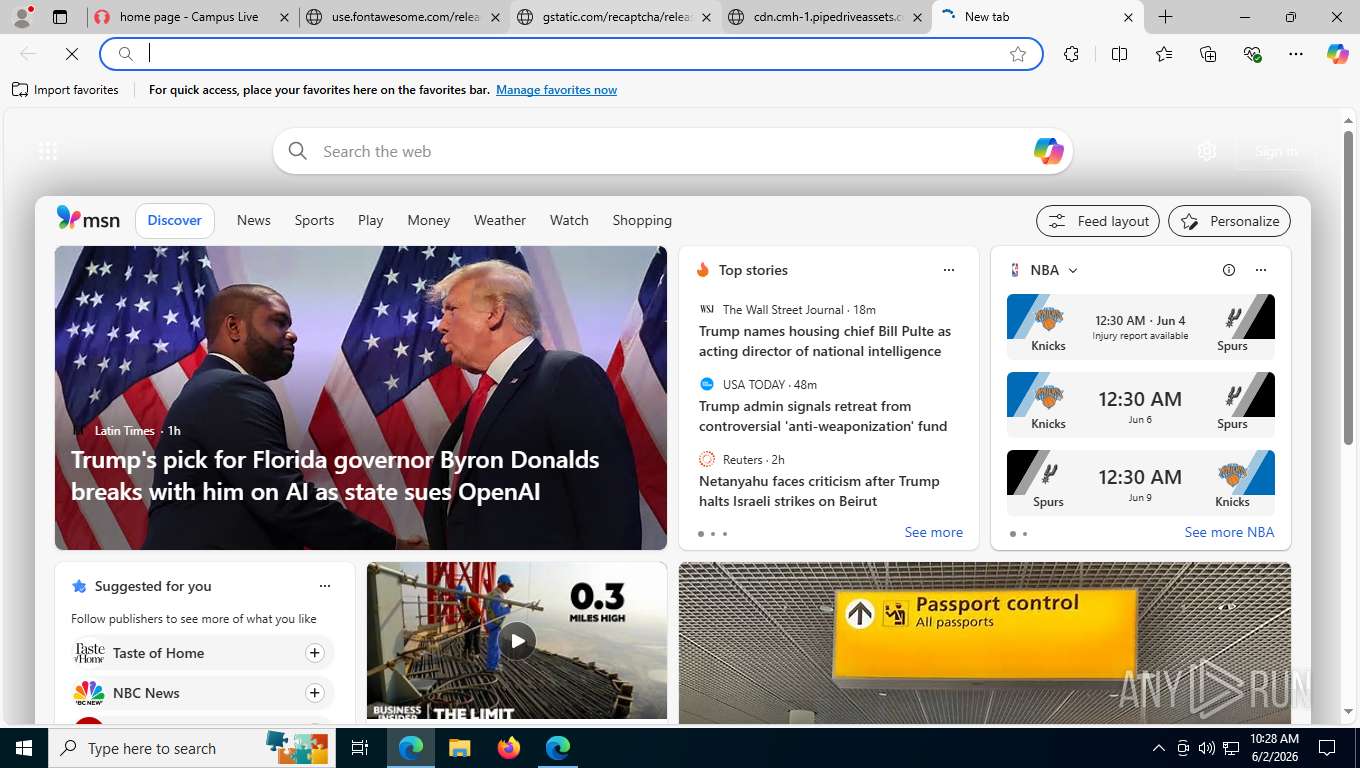Open NBA card more options ellipsis
The image size is (1360, 768).
(x=1261, y=270)
